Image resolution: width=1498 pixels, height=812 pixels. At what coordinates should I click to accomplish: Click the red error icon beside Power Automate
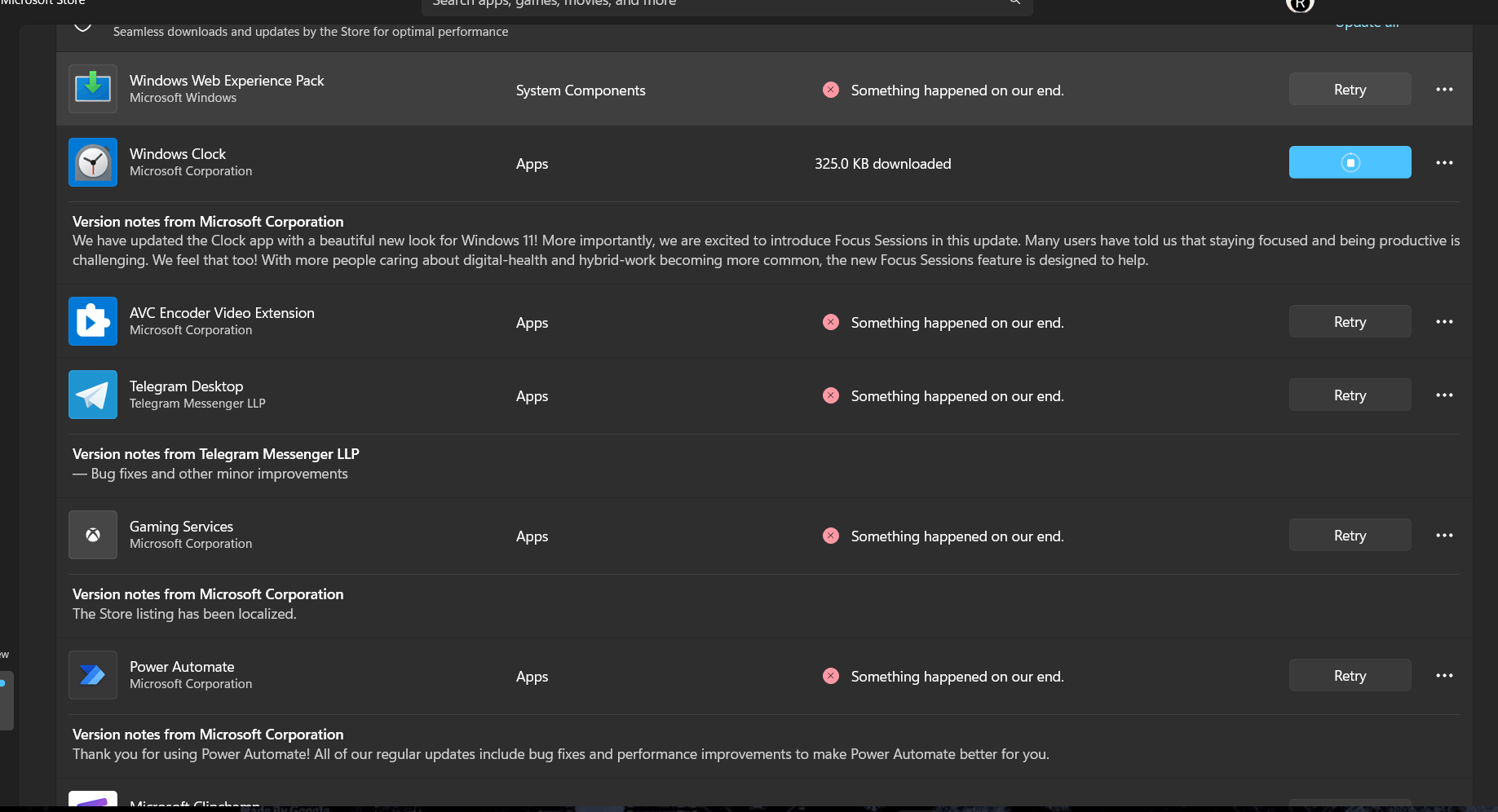click(831, 676)
